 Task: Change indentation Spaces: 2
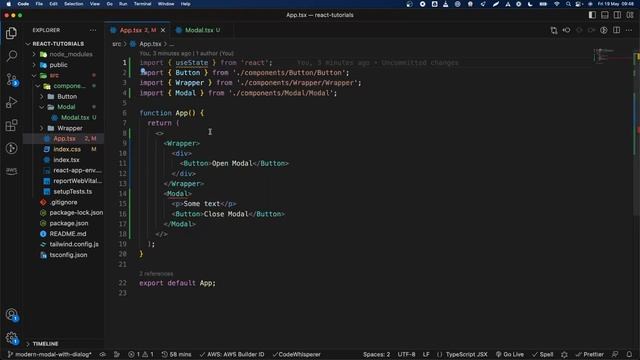pyautogui.click(x=376, y=354)
